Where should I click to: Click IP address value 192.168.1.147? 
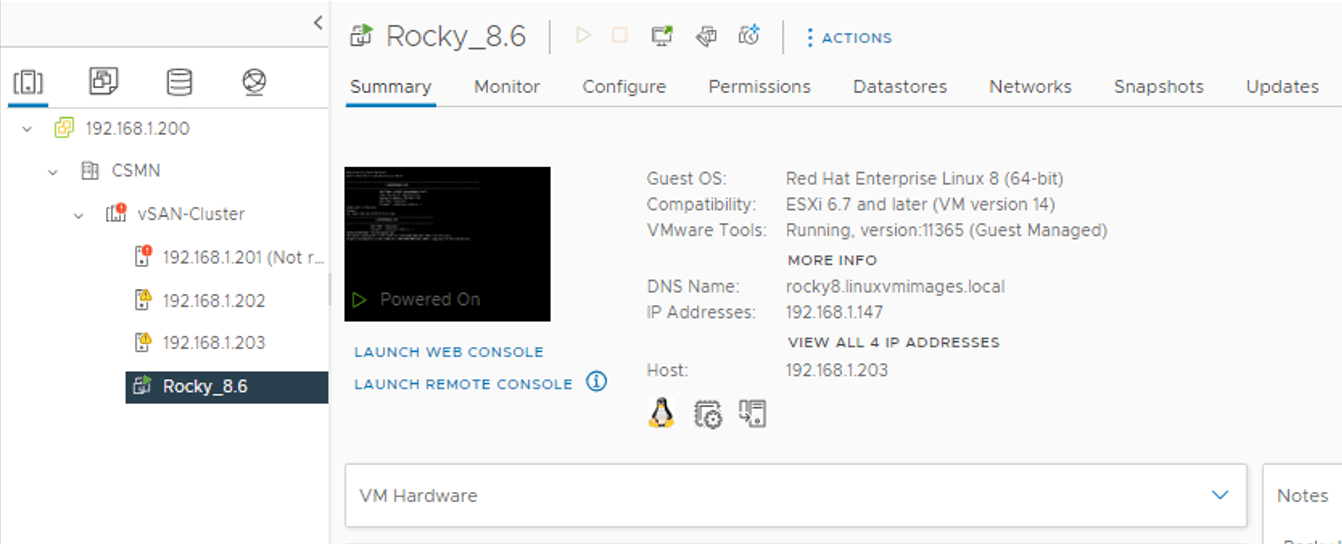pos(835,312)
